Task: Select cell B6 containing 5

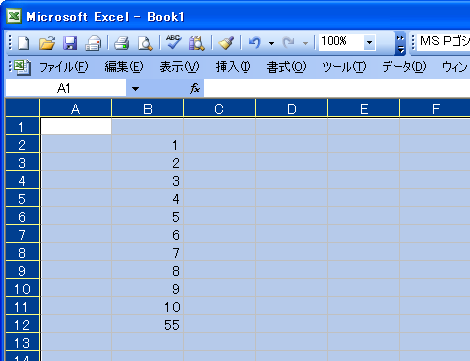Action: [x=148, y=216]
